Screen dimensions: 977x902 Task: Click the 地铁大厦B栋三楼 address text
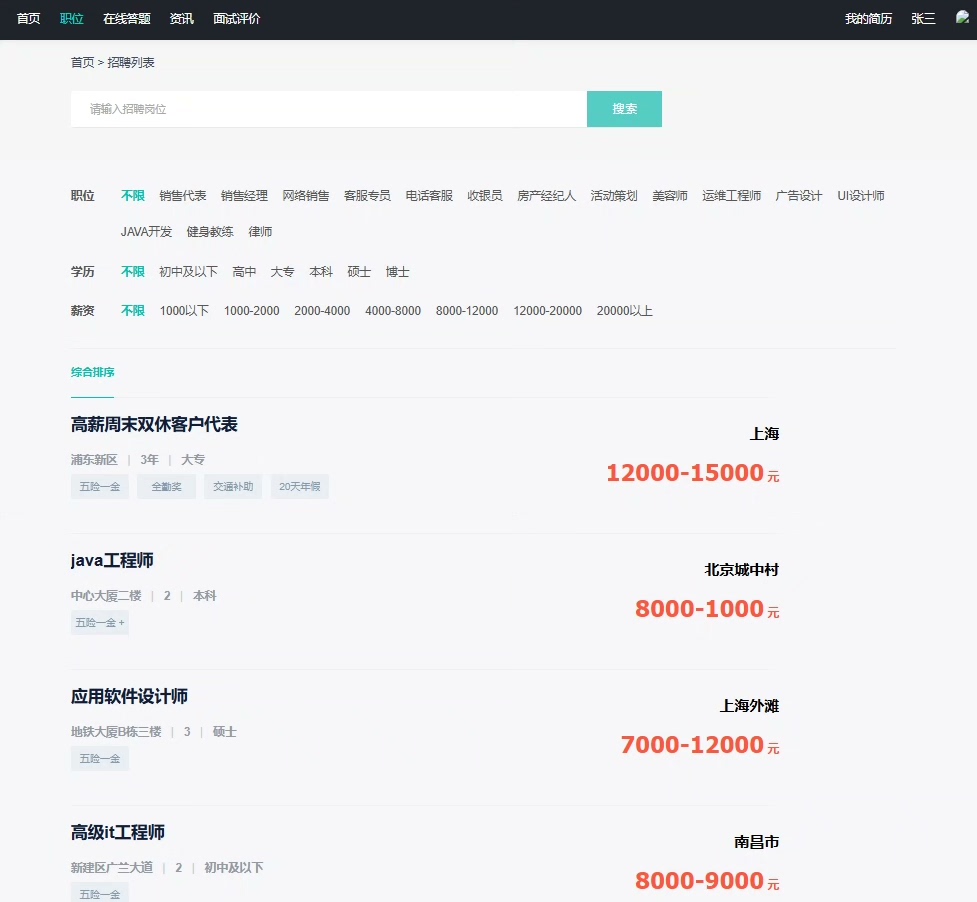pos(116,732)
